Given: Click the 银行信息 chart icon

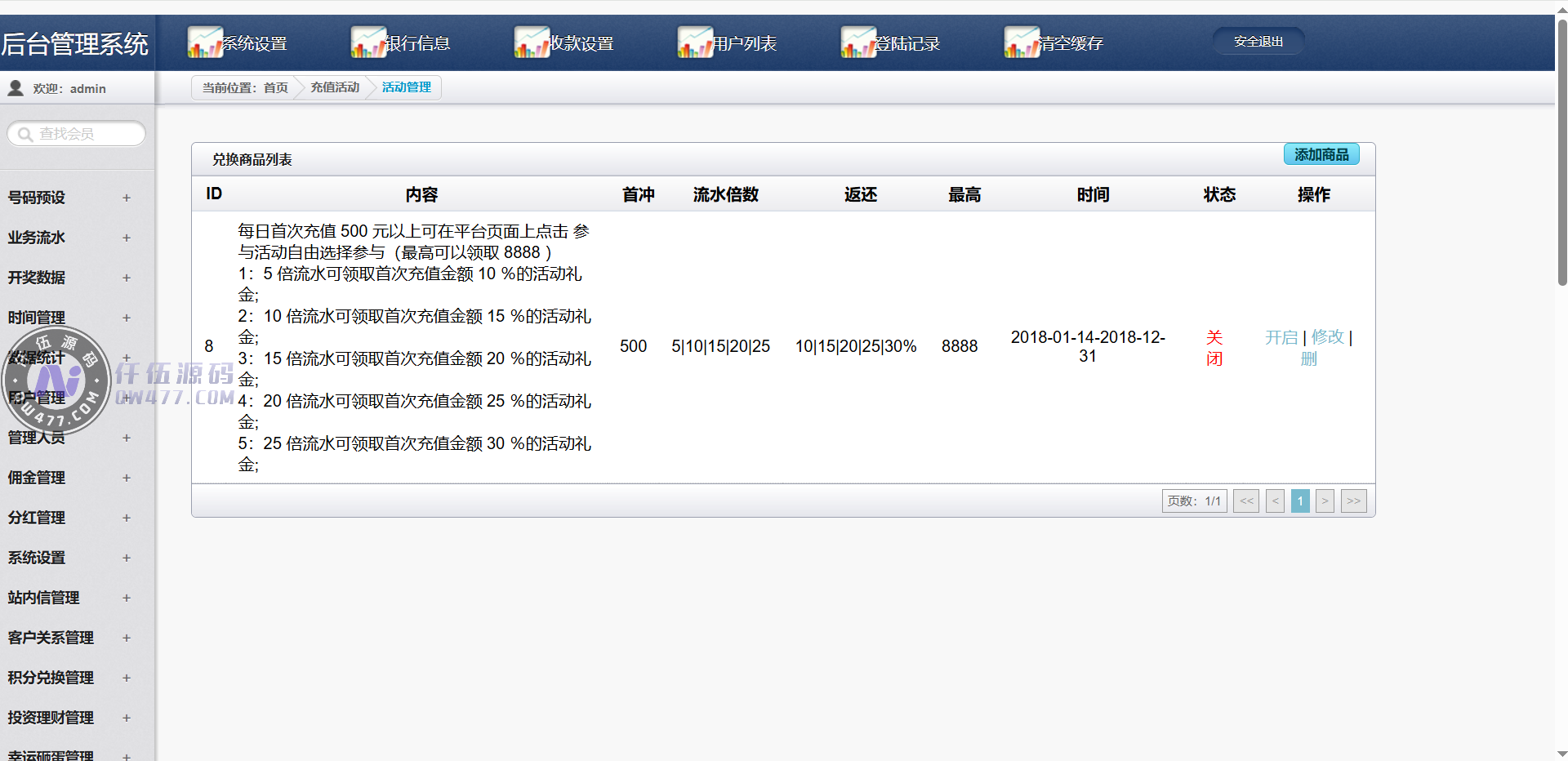Looking at the screenshot, I should 367,42.
